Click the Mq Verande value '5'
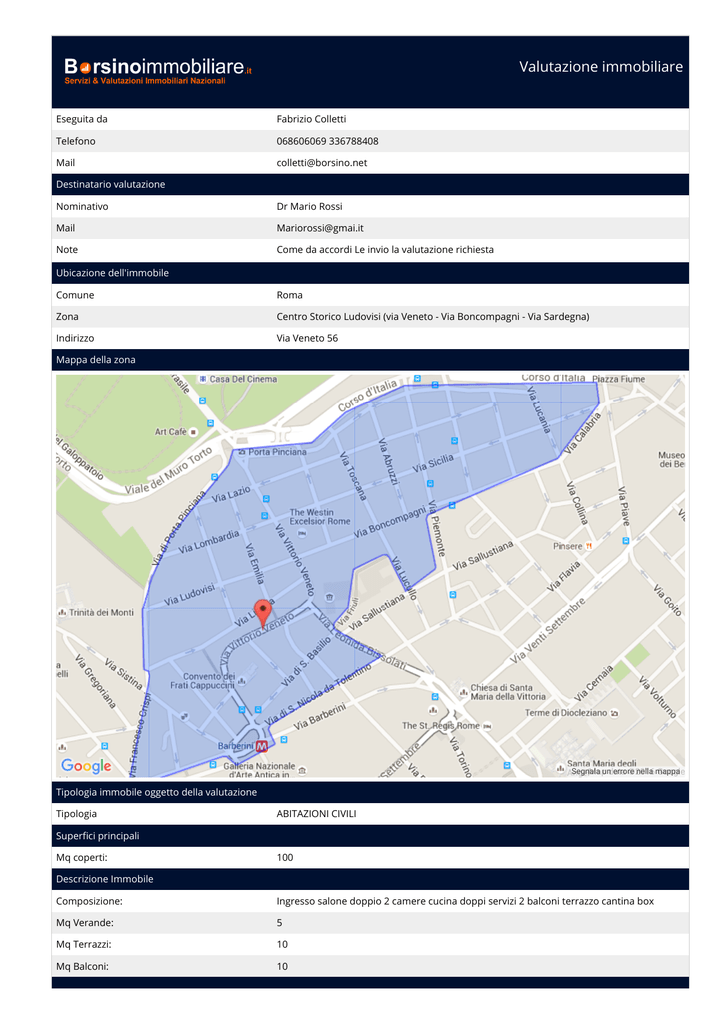This screenshot has width=724, height=1024. [279, 923]
